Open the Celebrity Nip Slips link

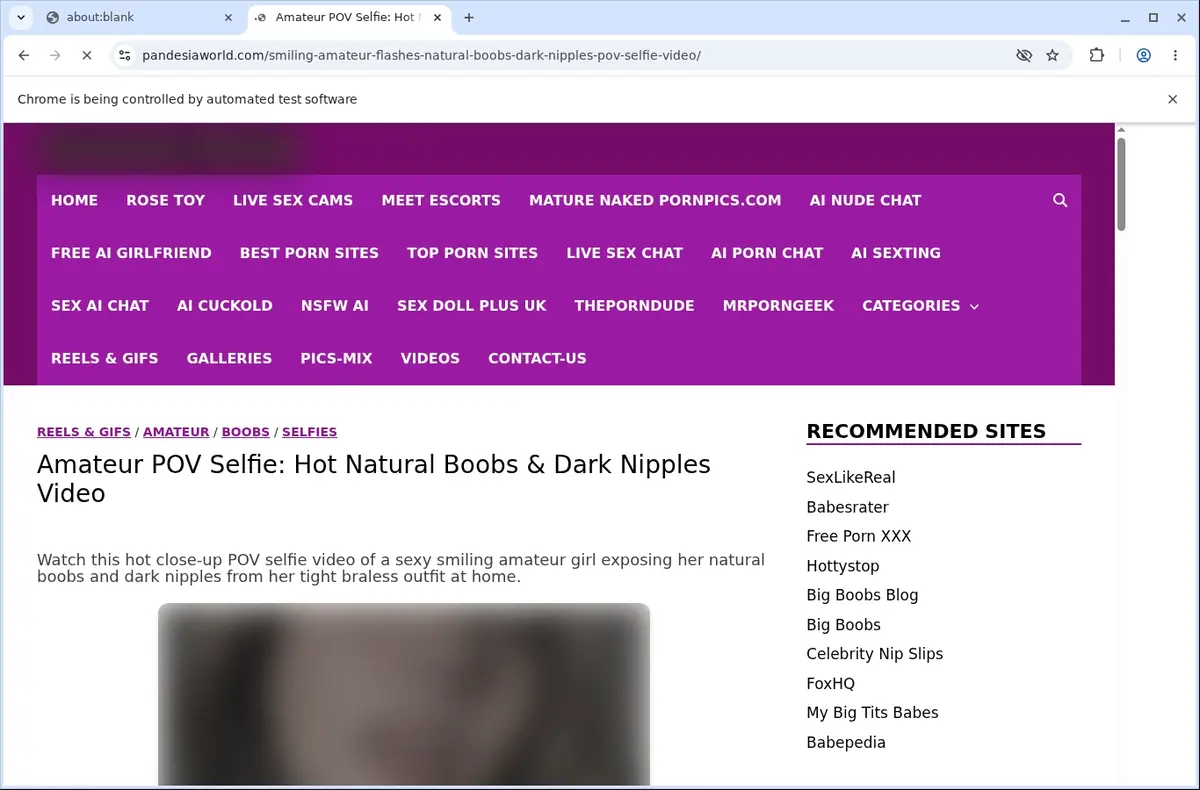[875, 654]
